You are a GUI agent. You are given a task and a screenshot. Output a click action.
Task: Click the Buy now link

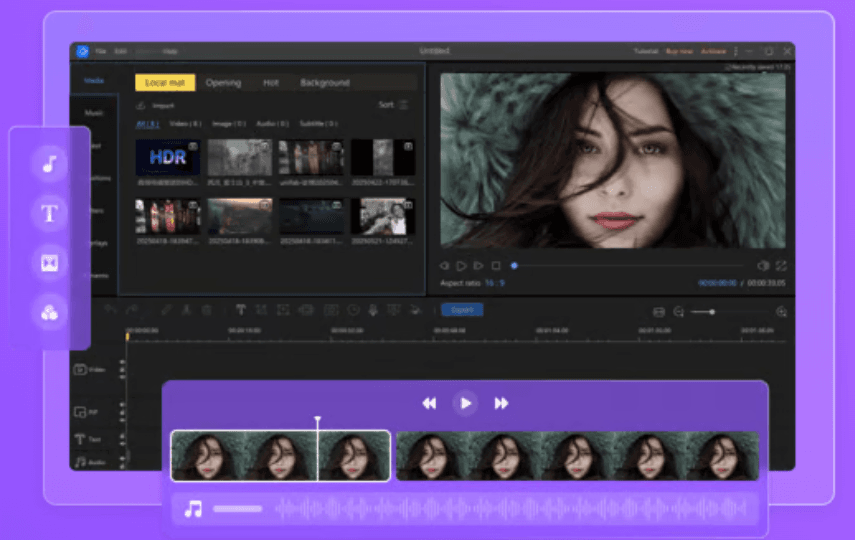pyautogui.click(x=679, y=51)
